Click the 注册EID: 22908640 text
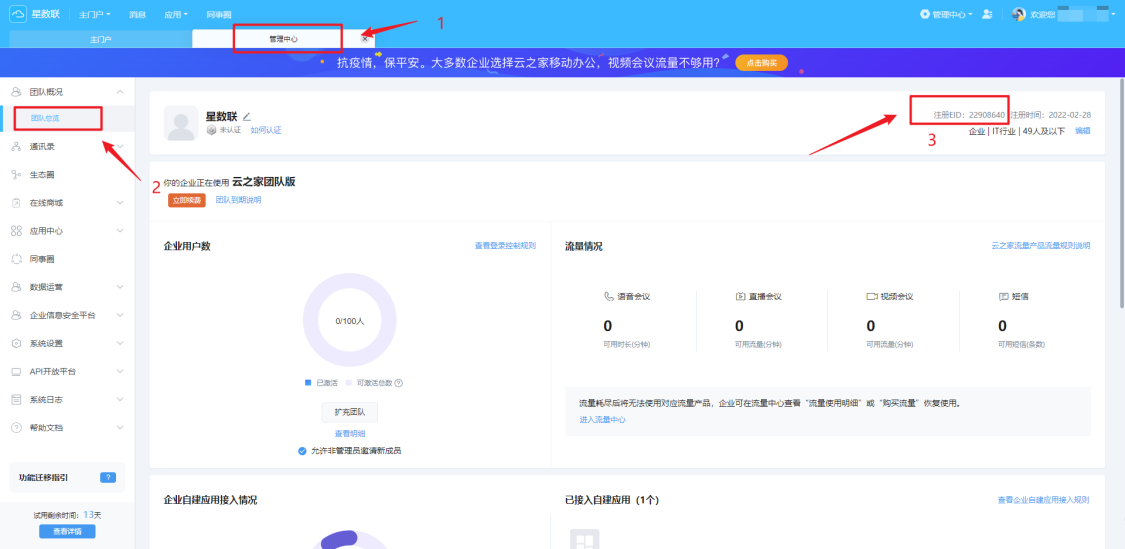Viewport: 1125px width, 549px height. pyautogui.click(x=969, y=115)
